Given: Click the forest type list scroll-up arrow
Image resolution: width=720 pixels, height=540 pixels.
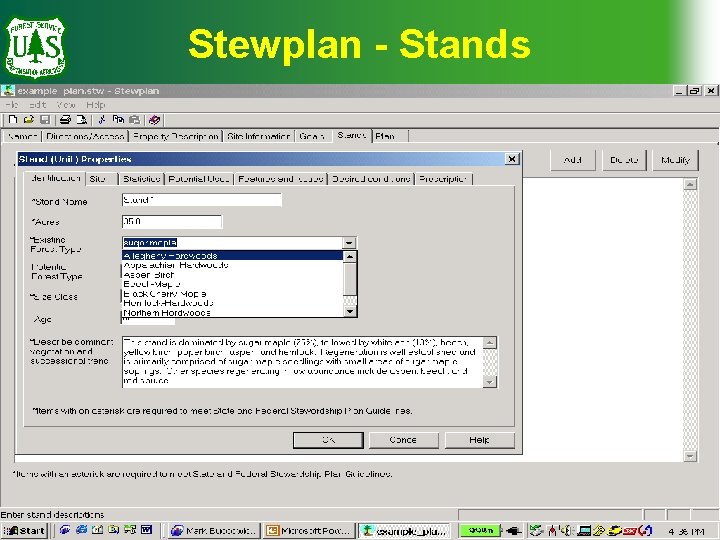Looking at the screenshot, I should click(350, 257).
